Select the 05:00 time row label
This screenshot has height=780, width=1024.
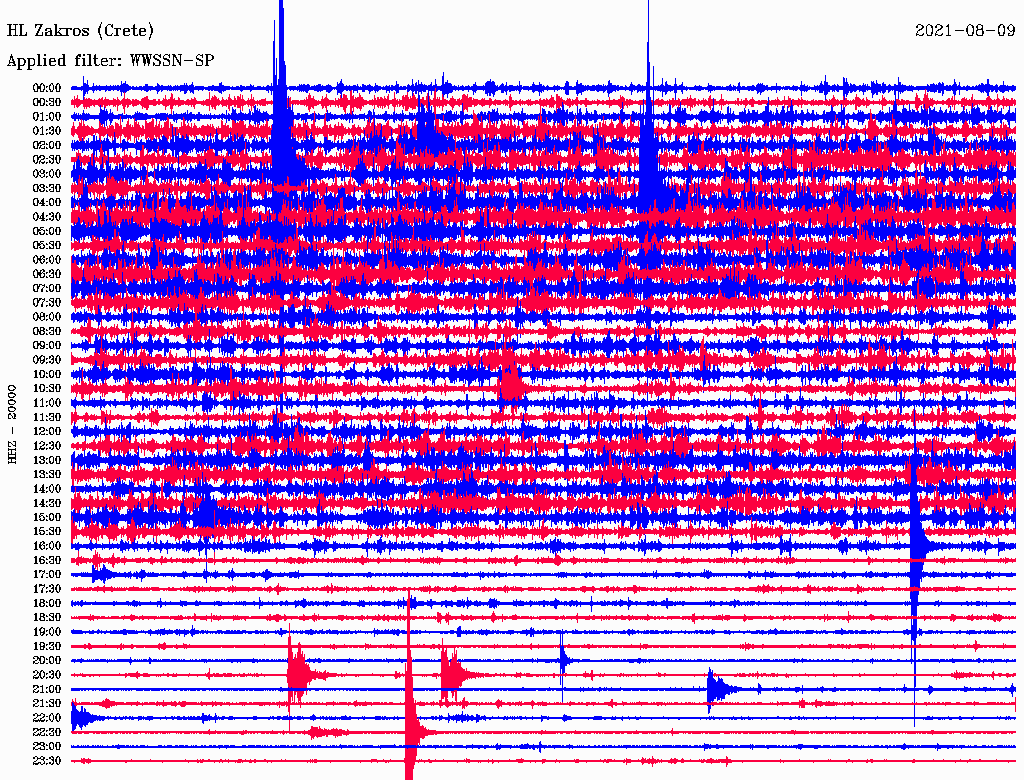pos(47,231)
